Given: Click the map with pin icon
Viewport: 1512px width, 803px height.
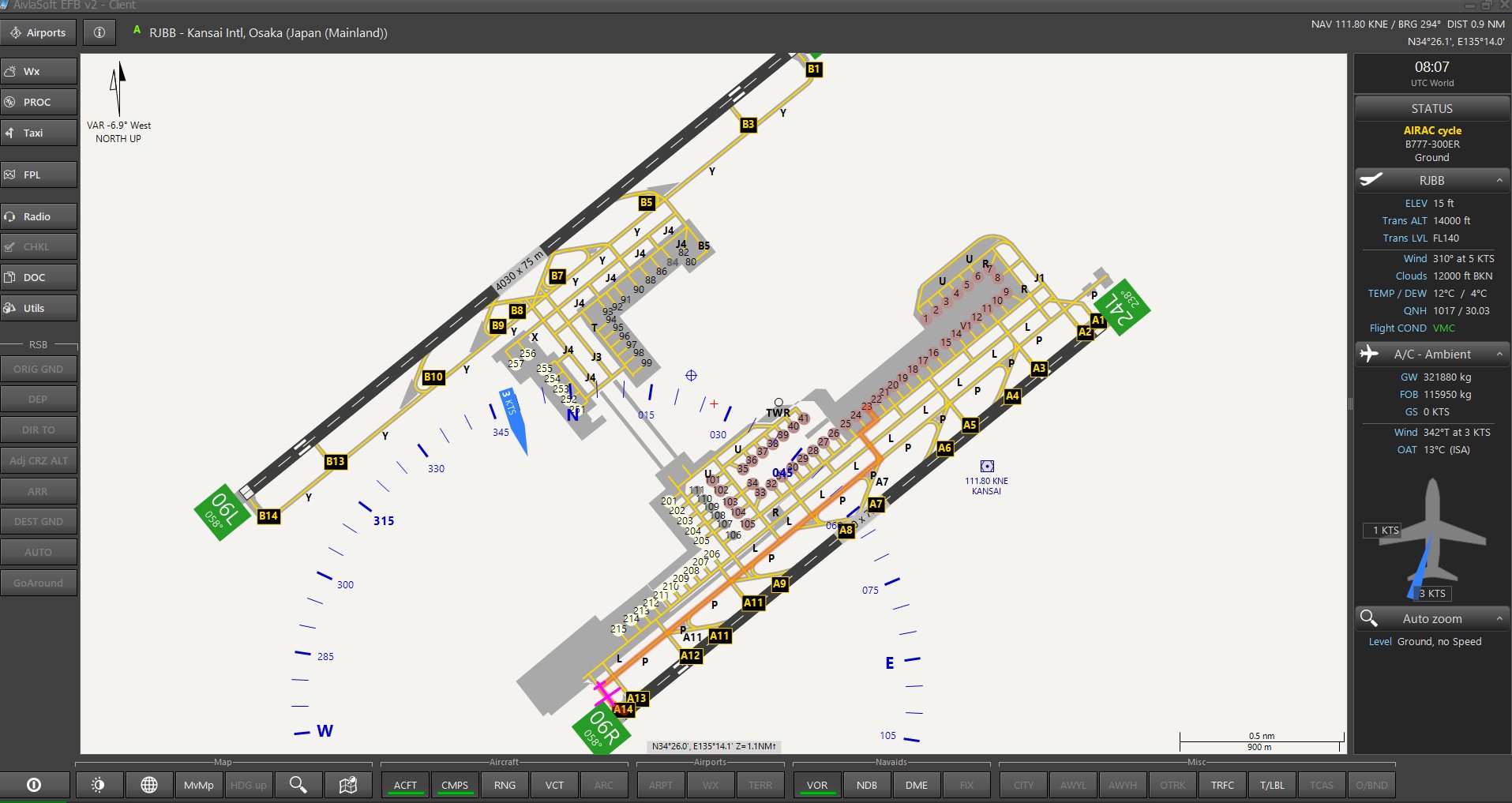Looking at the screenshot, I should (348, 785).
